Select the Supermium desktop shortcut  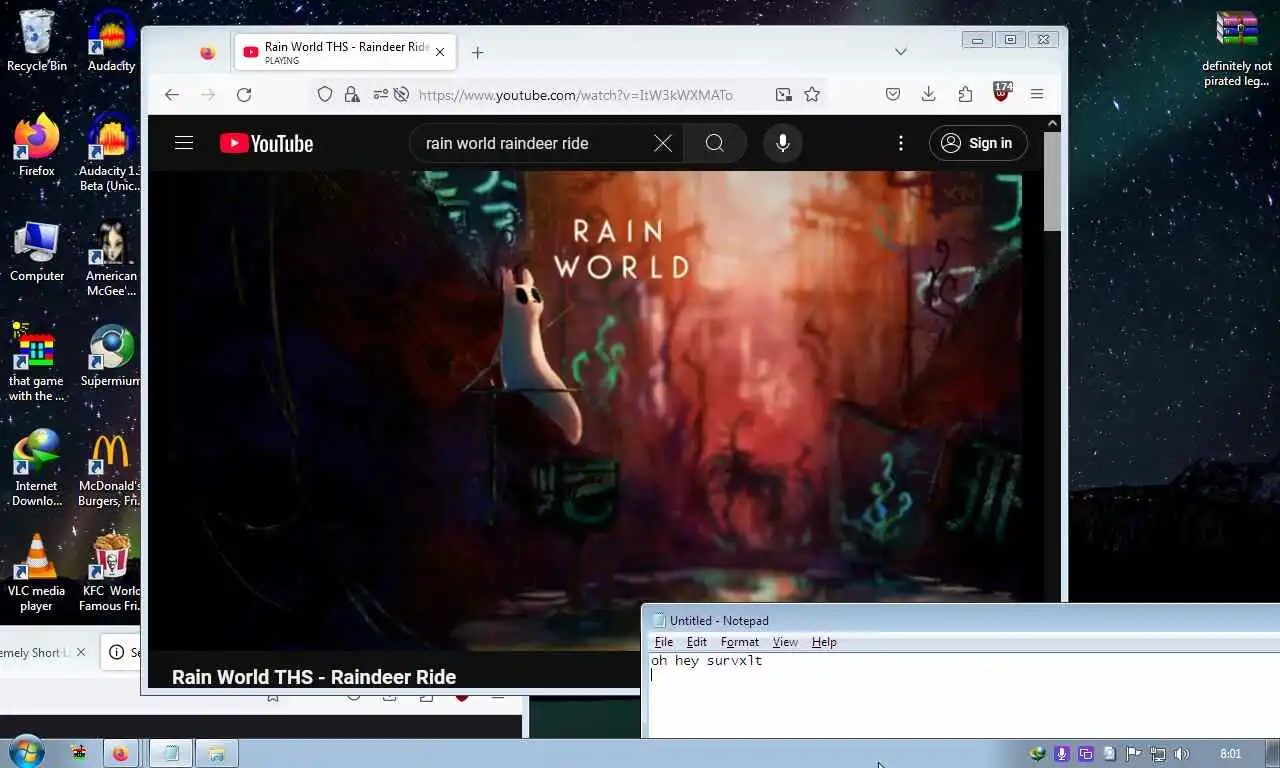point(110,356)
